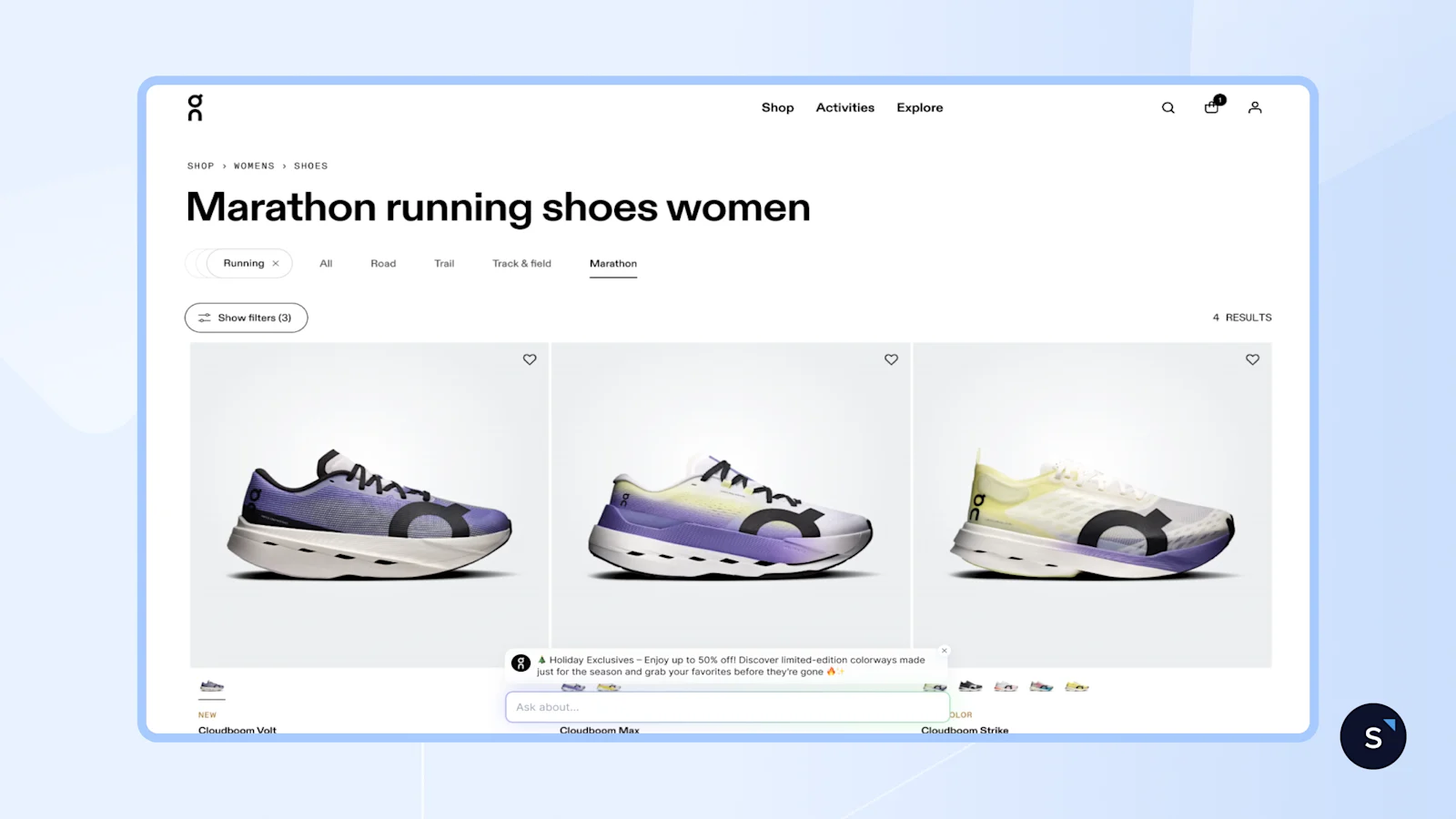
Task: Open the Cloudboom Strike product name
Action: tap(965, 729)
